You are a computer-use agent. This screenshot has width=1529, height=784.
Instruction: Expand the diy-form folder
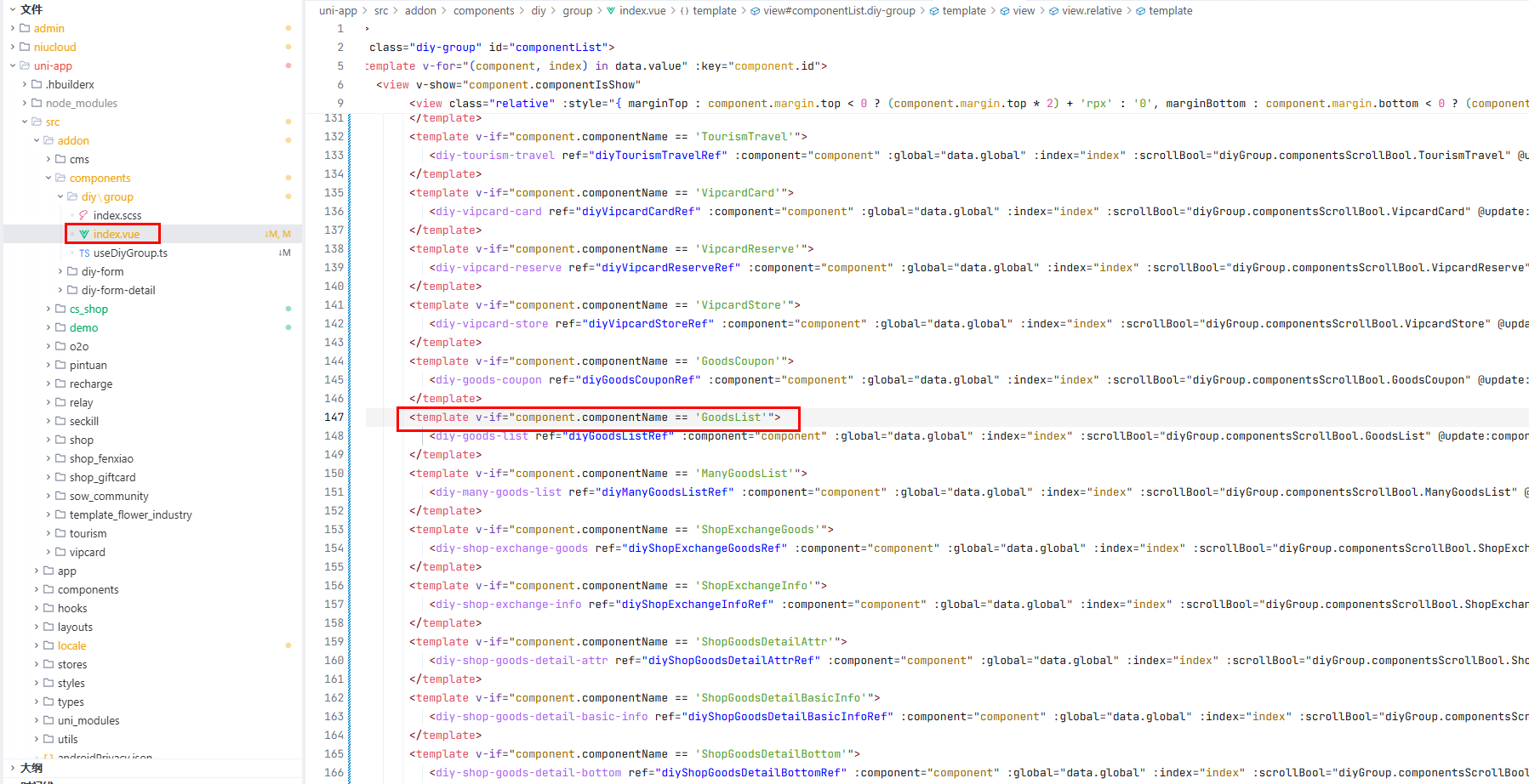tap(60, 272)
